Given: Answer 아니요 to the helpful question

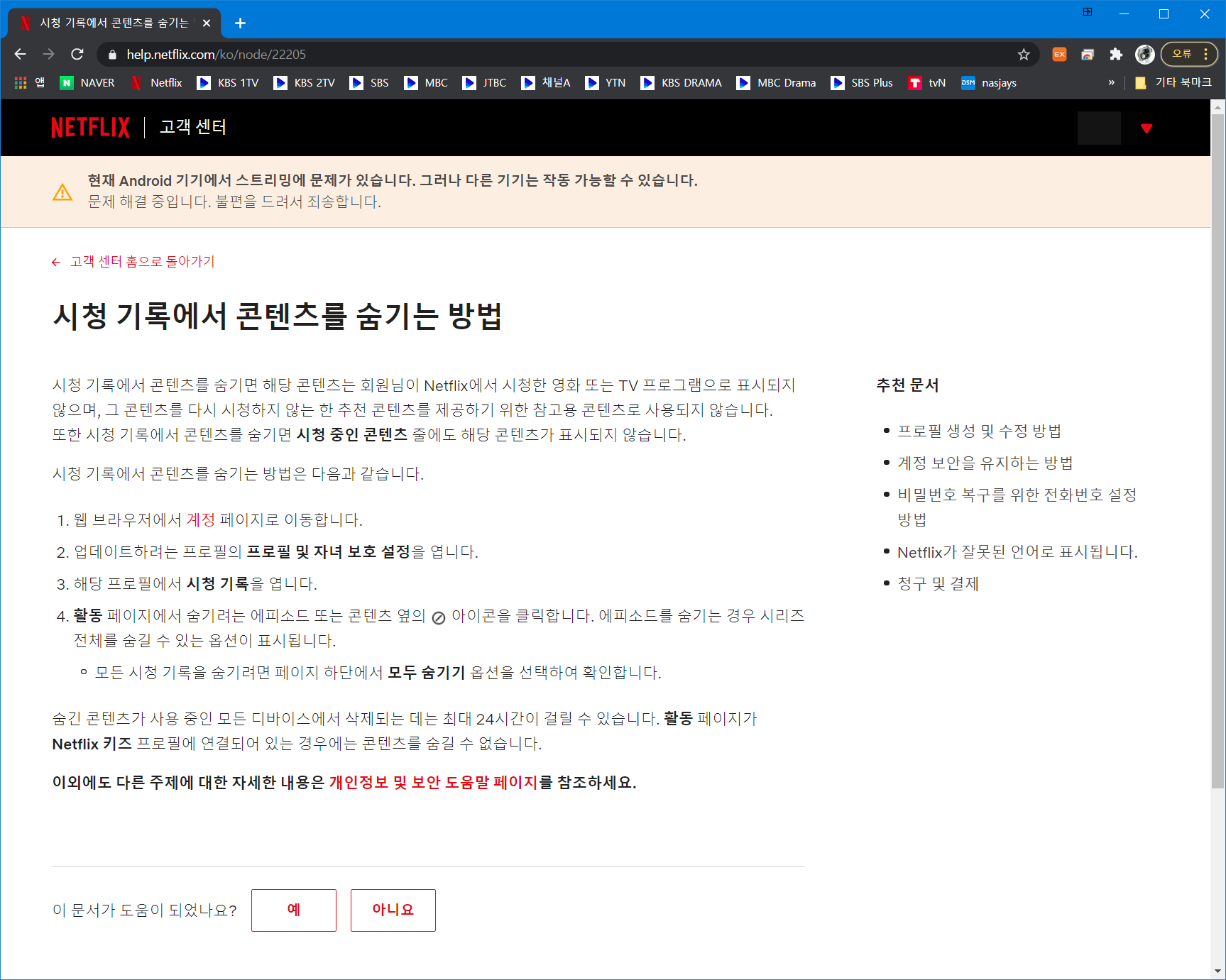Looking at the screenshot, I should click(393, 910).
